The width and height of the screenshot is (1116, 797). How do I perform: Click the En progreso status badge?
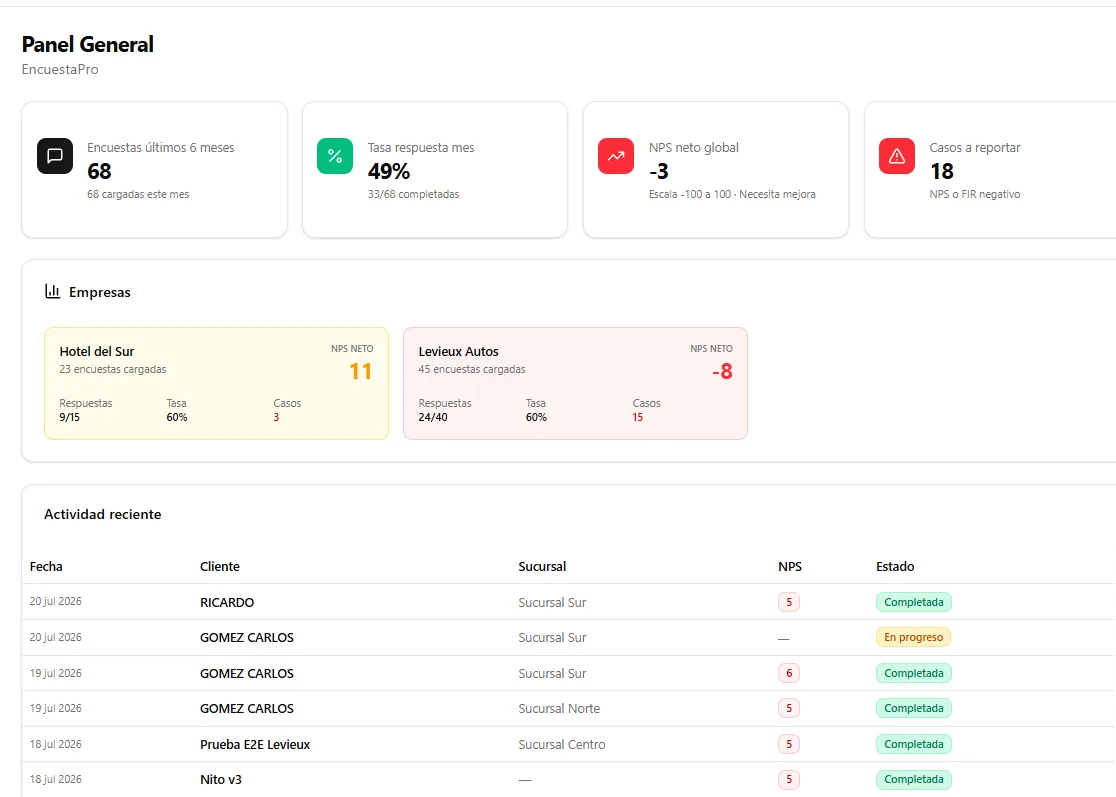[x=914, y=638]
